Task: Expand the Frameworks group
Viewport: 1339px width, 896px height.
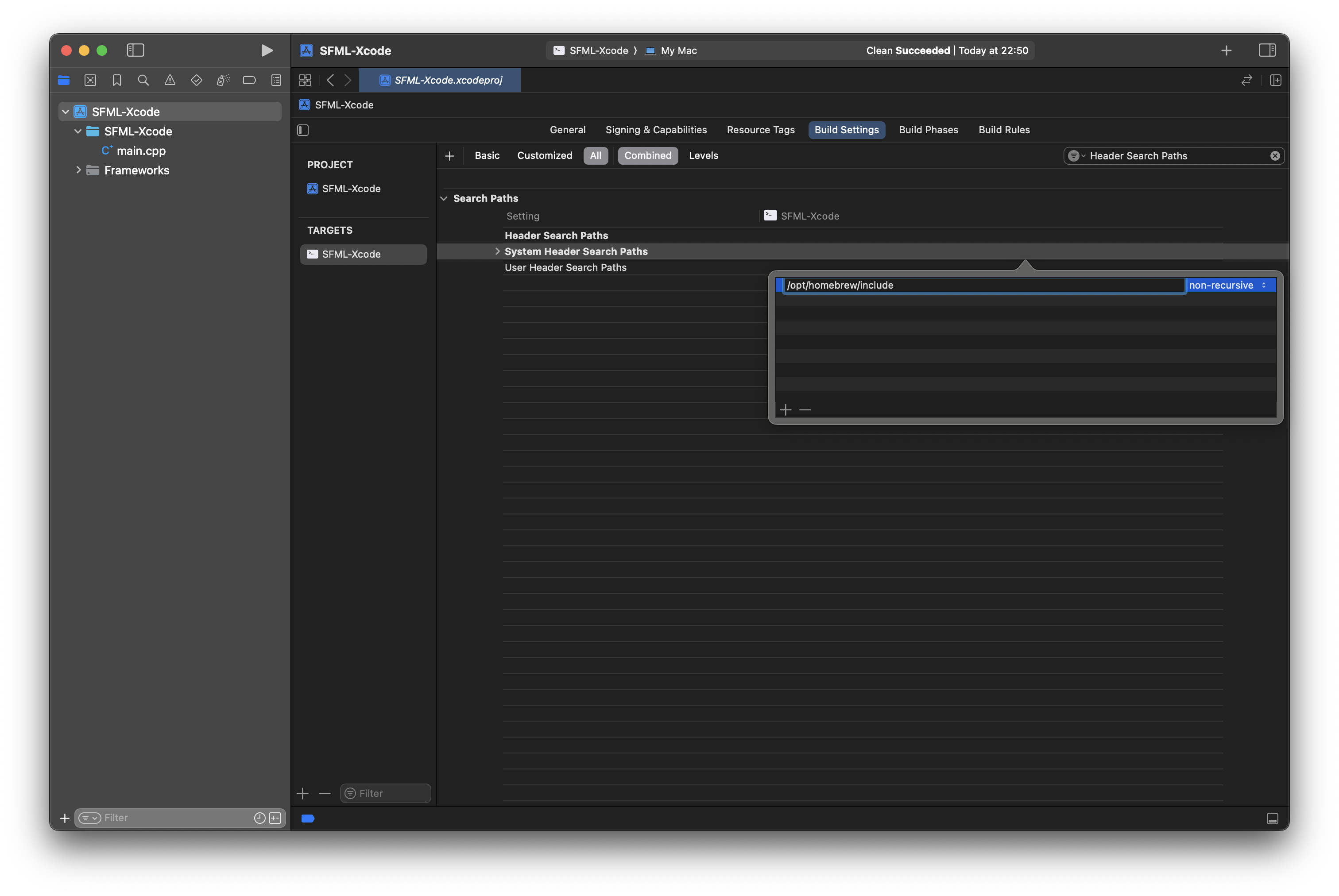Action: (x=78, y=170)
